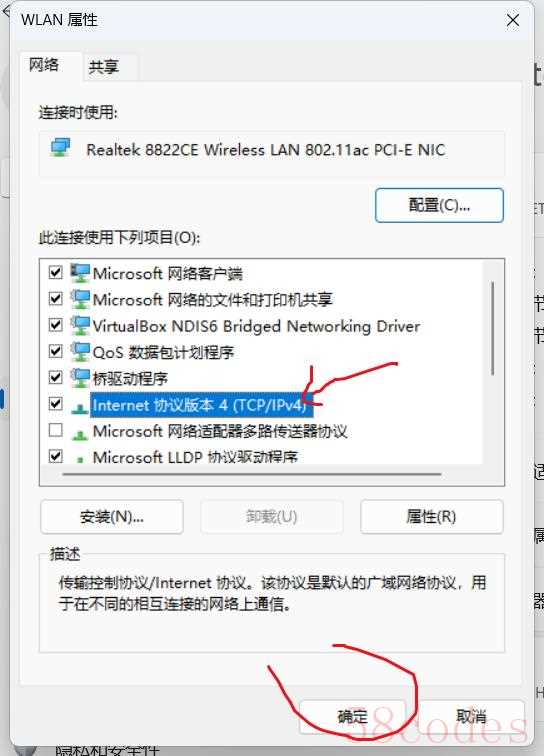Confirm with the 确定 button
544x756 pixels.
click(353, 717)
